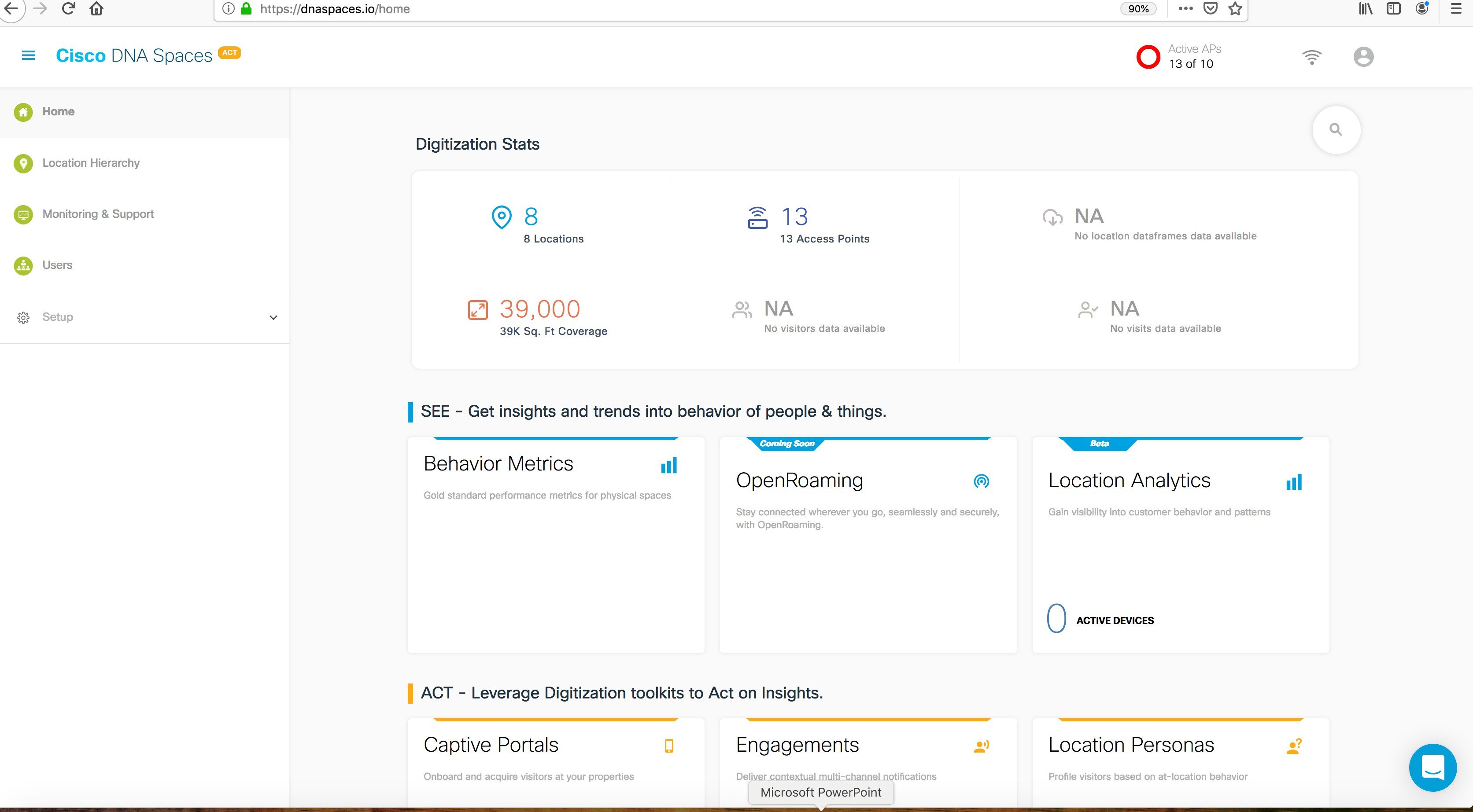Viewport: 1473px width, 812px height.
Task: Click the '8 Locations' label
Action: [554, 239]
